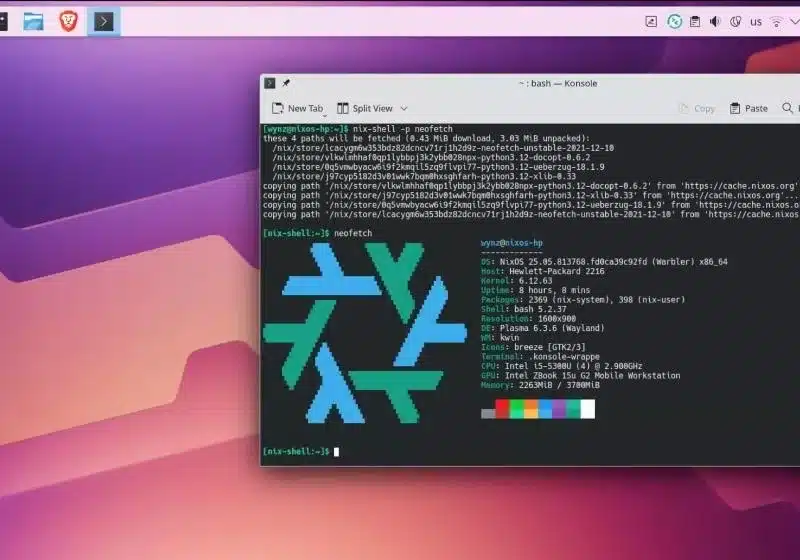Open the audio volume tray icon
800x560 pixels.
pos(715,21)
